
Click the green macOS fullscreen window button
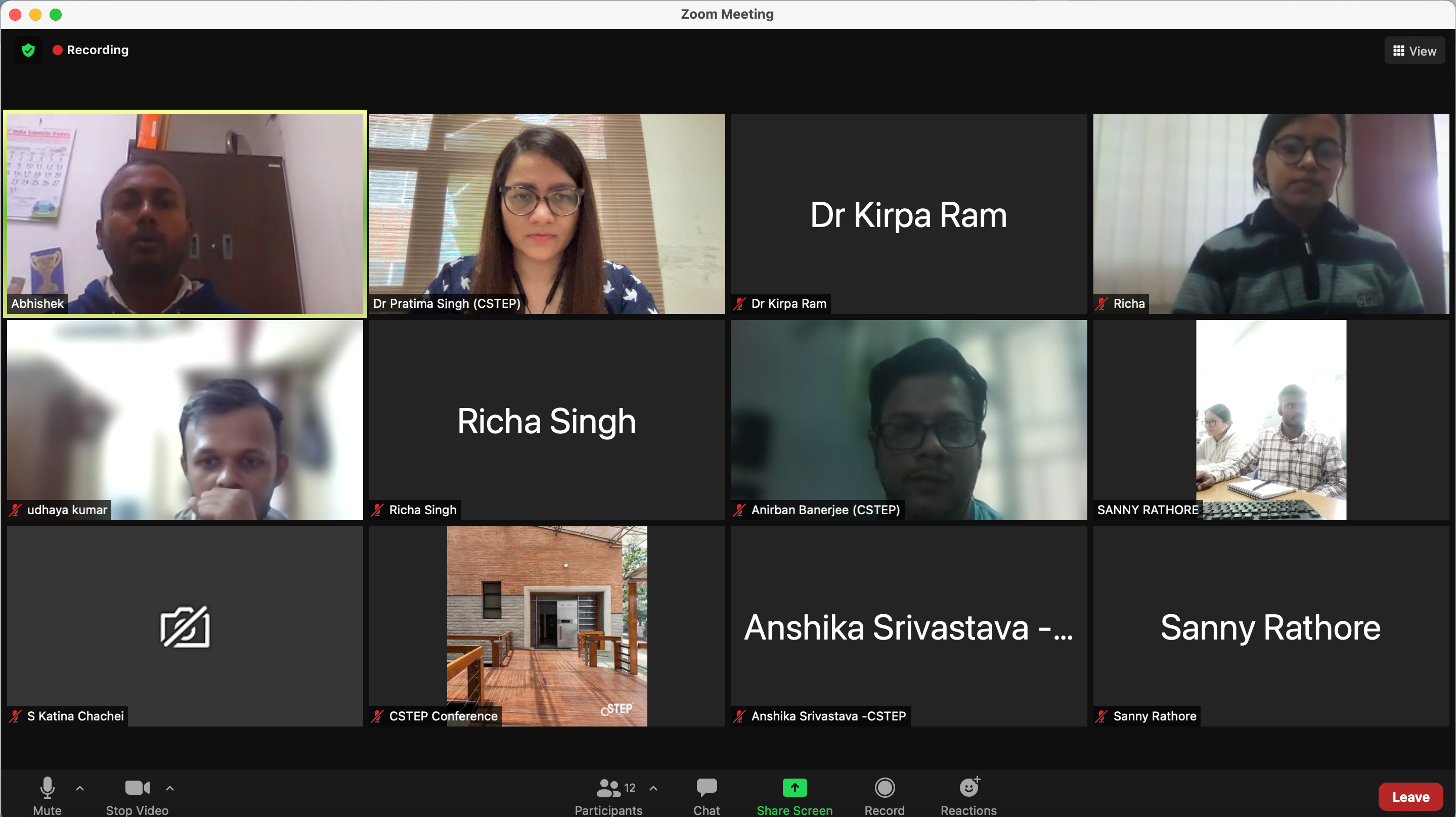point(56,14)
